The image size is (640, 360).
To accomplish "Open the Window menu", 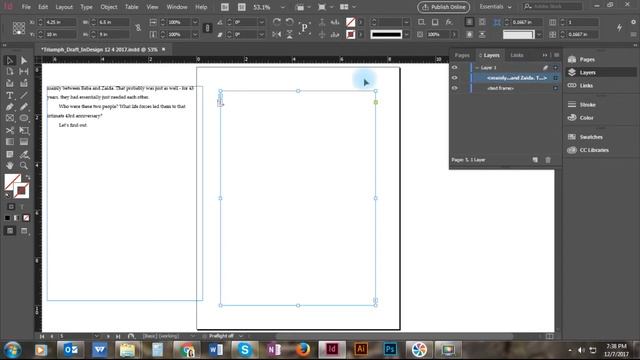I will [x=177, y=7].
